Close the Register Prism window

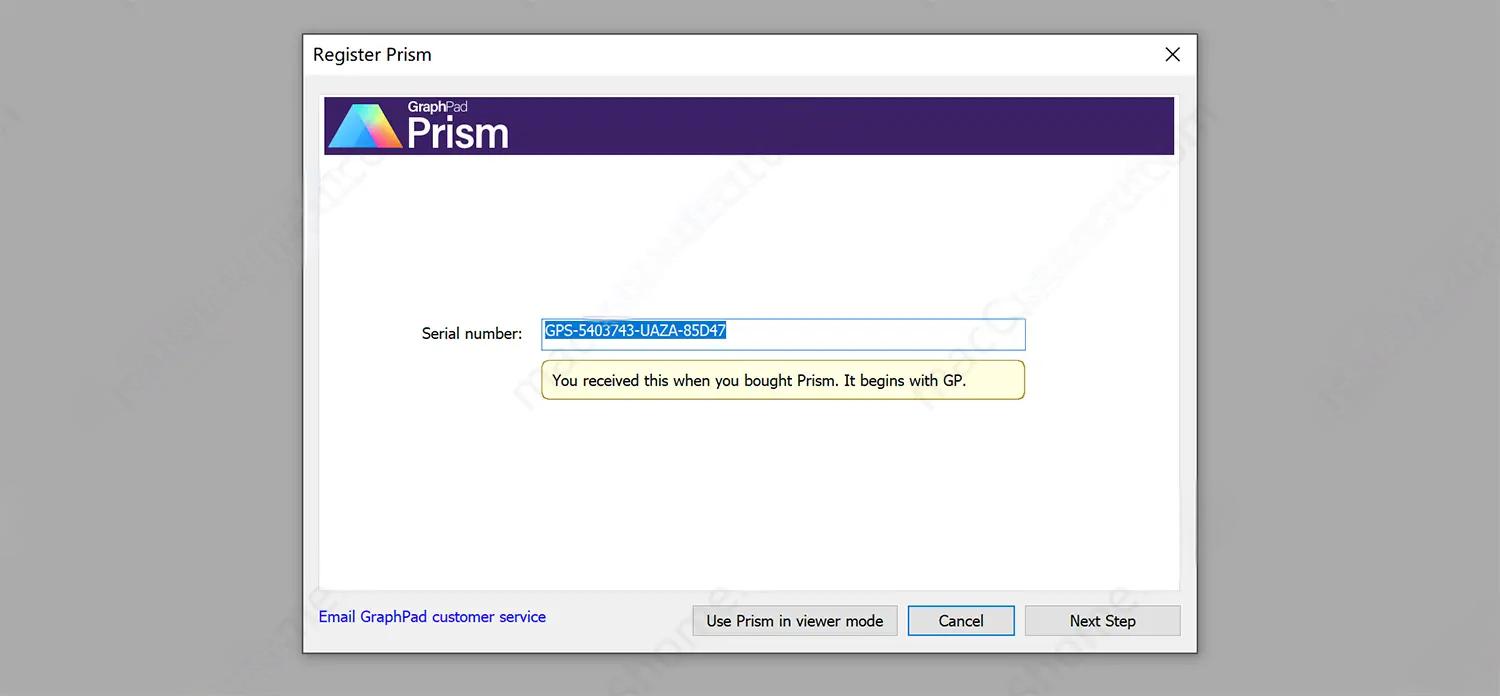coord(1173,55)
